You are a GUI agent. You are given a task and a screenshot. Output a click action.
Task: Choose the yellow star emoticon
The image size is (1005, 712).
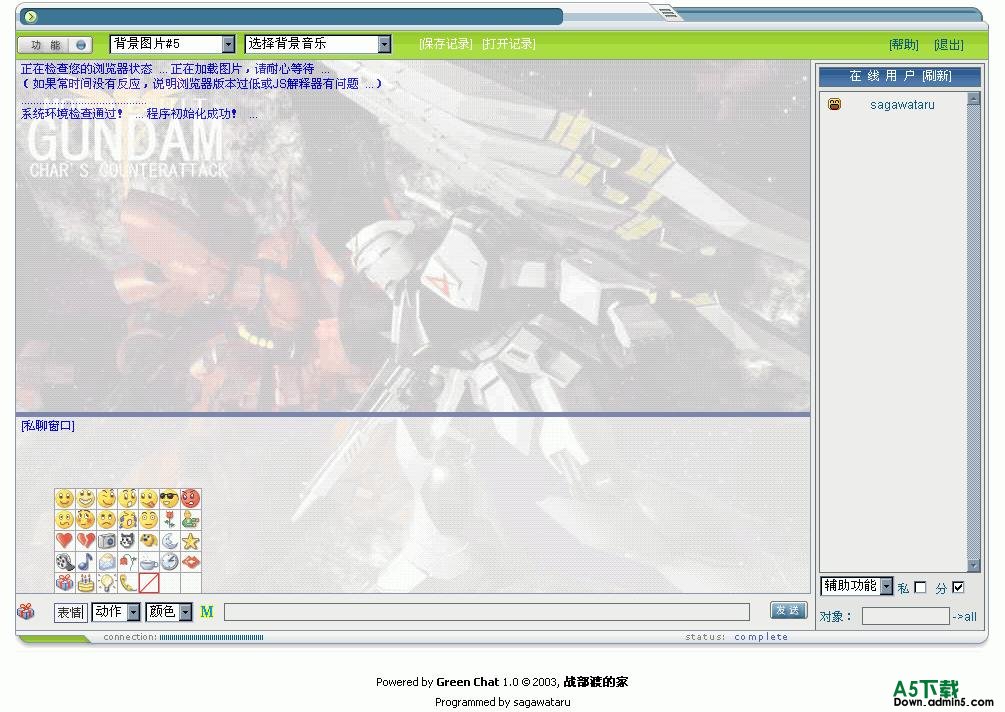coord(190,541)
